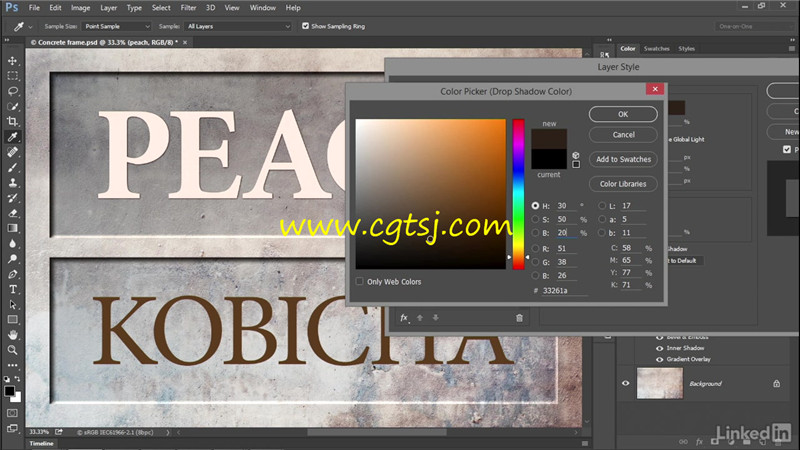This screenshot has width=800, height=450.
Task: Select the S saturation radio button
Action: [535, 219]
